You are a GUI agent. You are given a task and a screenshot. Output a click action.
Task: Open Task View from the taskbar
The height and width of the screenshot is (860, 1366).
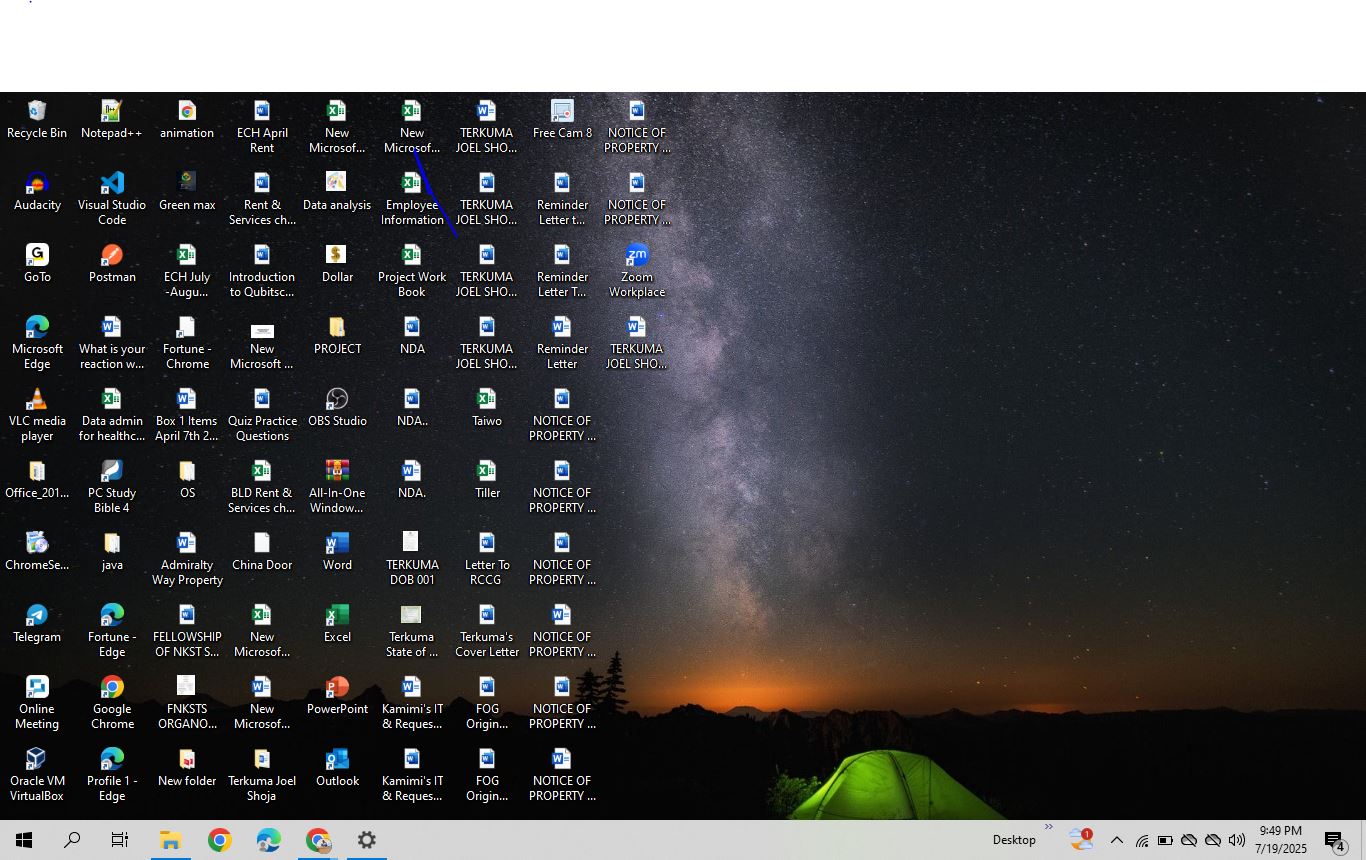click(x=120, y=840)
